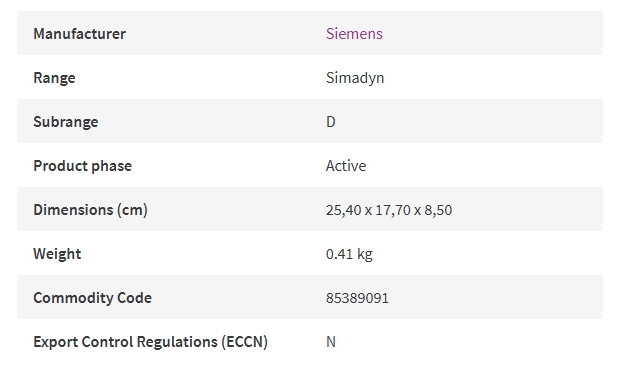Select the ECCN value N
619x367 pixels.
[331, 342]
